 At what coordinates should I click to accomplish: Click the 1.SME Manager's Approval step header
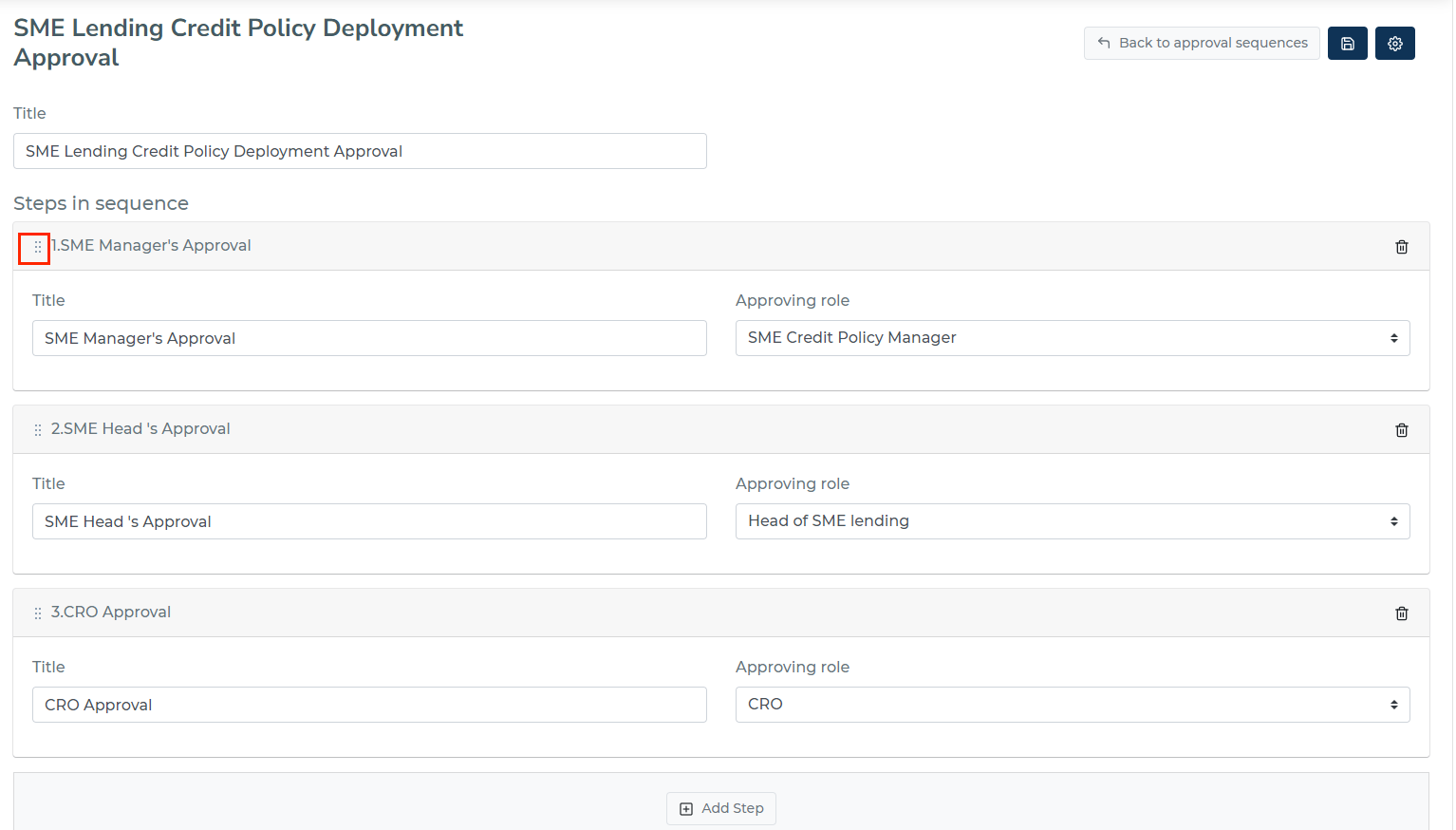click(x=721, y=246)
